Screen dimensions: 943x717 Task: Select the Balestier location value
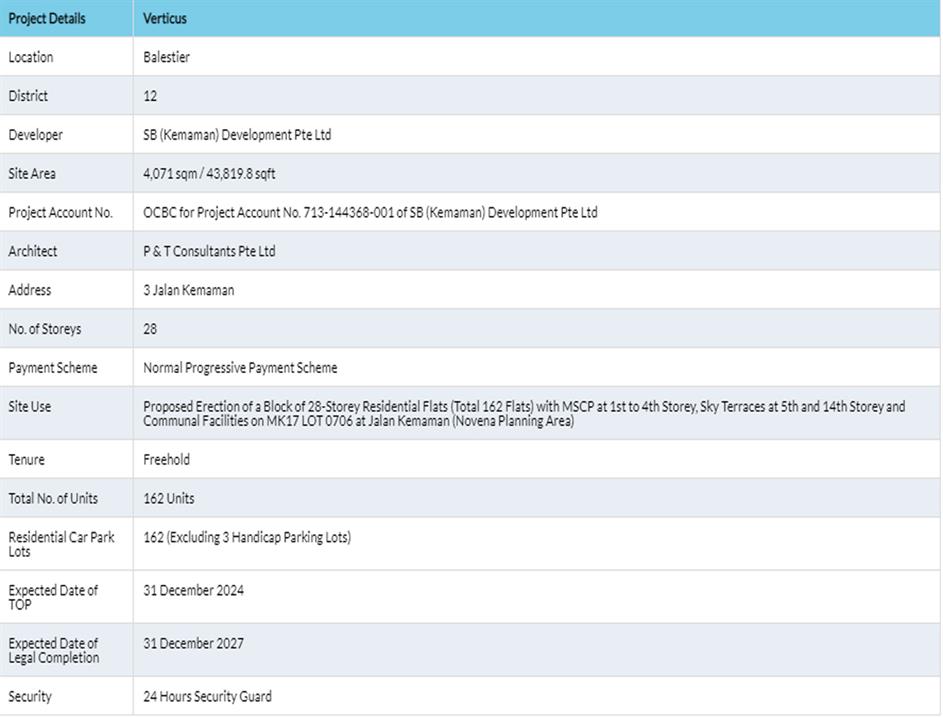click(x=166, y=57)
